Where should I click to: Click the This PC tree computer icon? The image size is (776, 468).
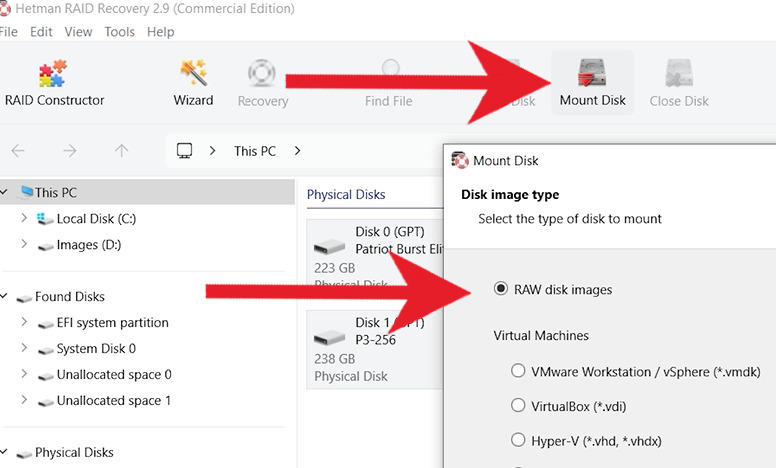point(26,192)
